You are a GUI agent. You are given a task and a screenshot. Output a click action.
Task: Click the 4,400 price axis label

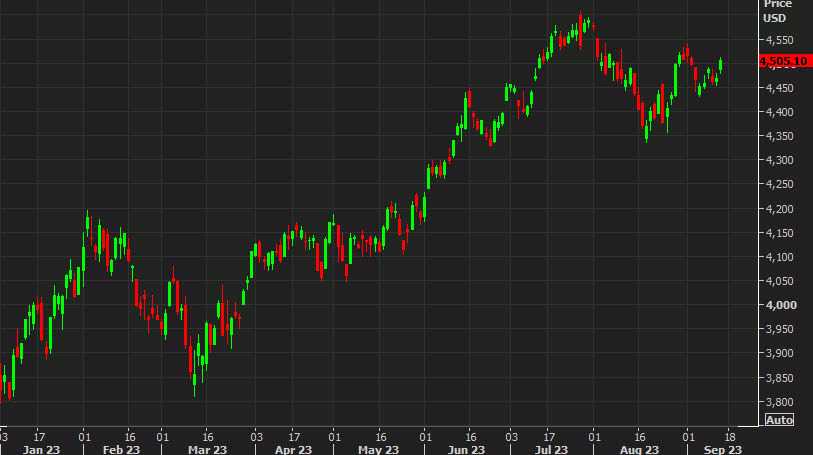779,112
